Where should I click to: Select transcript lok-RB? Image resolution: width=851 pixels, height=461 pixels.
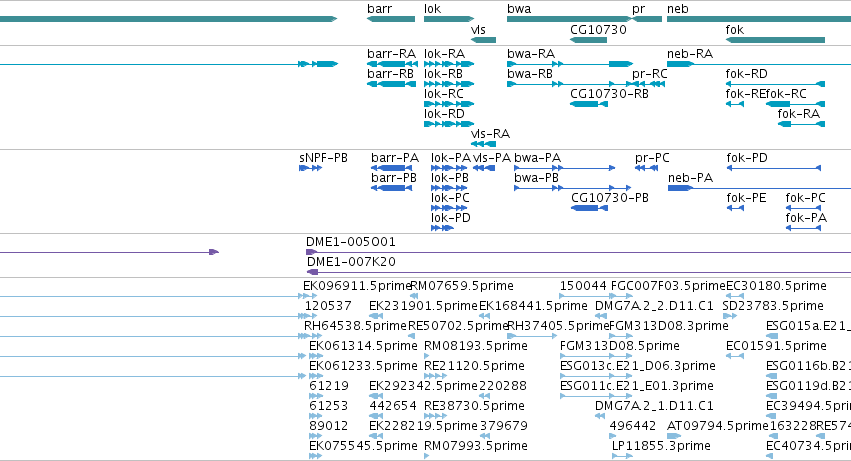coord(443,74)
